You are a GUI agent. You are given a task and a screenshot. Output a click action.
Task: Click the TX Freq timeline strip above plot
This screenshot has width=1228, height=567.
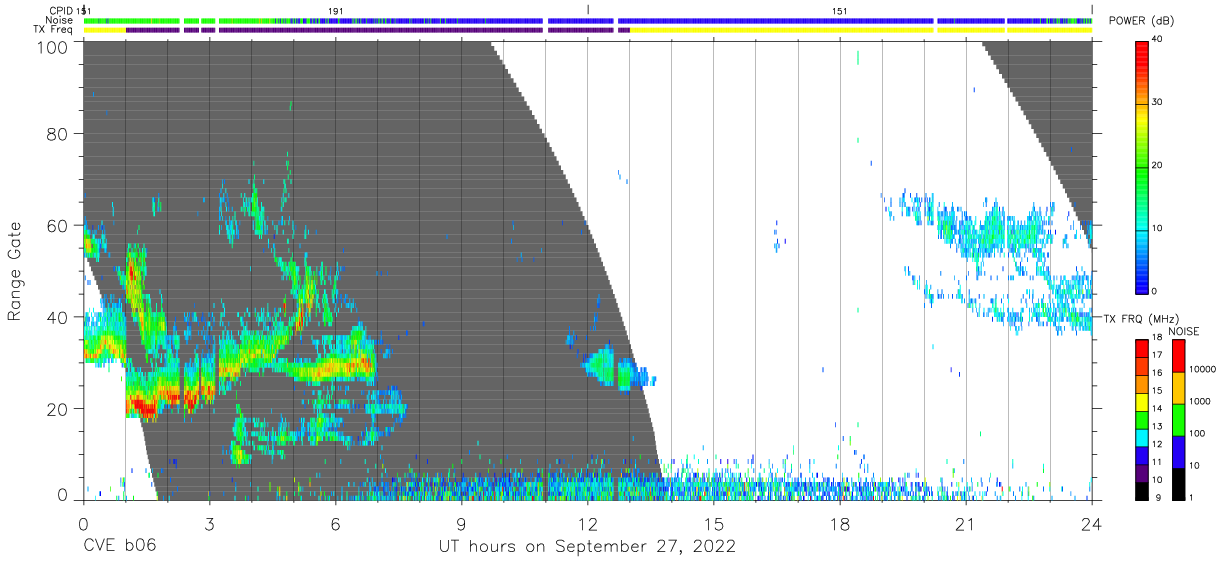(x=587, y=30)
